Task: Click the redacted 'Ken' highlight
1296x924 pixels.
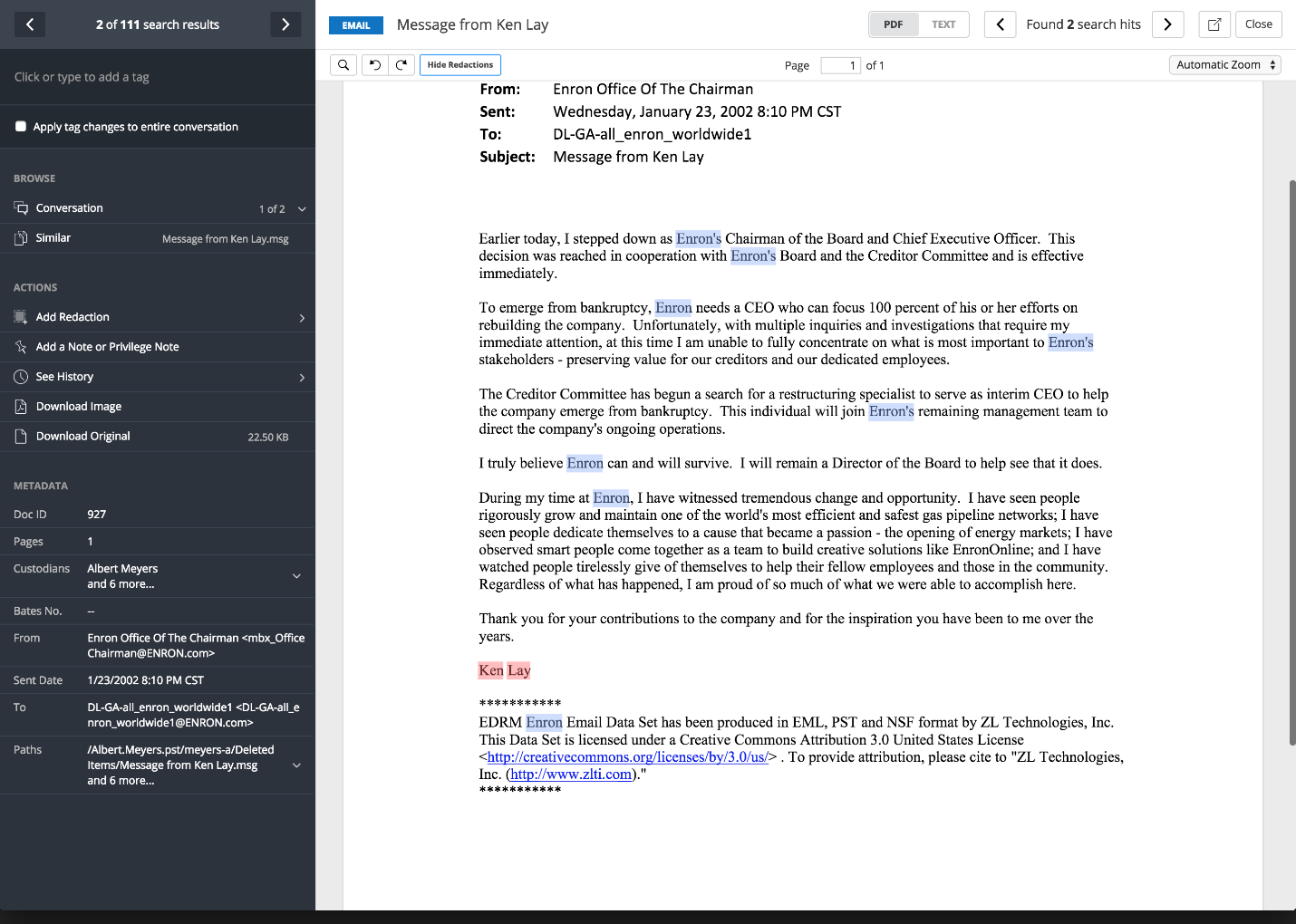Action: pyautogui.click(x=491, y=670)
